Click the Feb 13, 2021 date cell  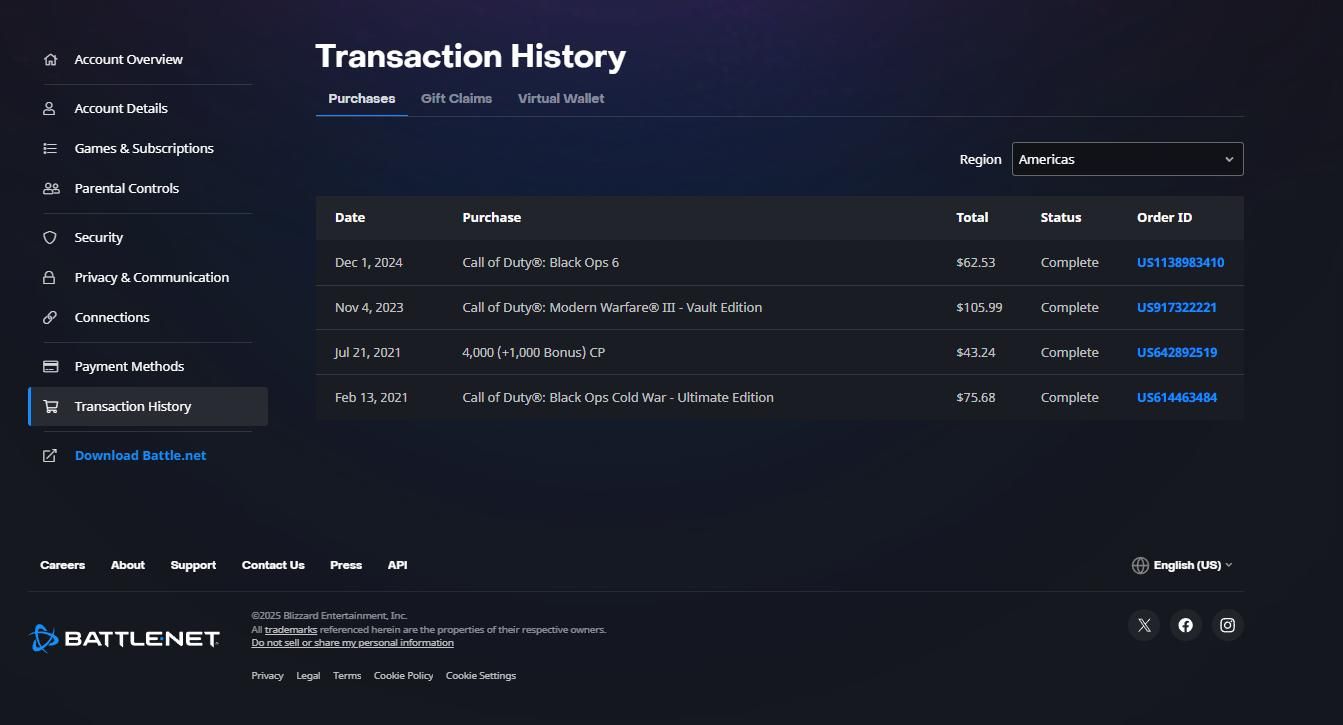click(371, 398)
